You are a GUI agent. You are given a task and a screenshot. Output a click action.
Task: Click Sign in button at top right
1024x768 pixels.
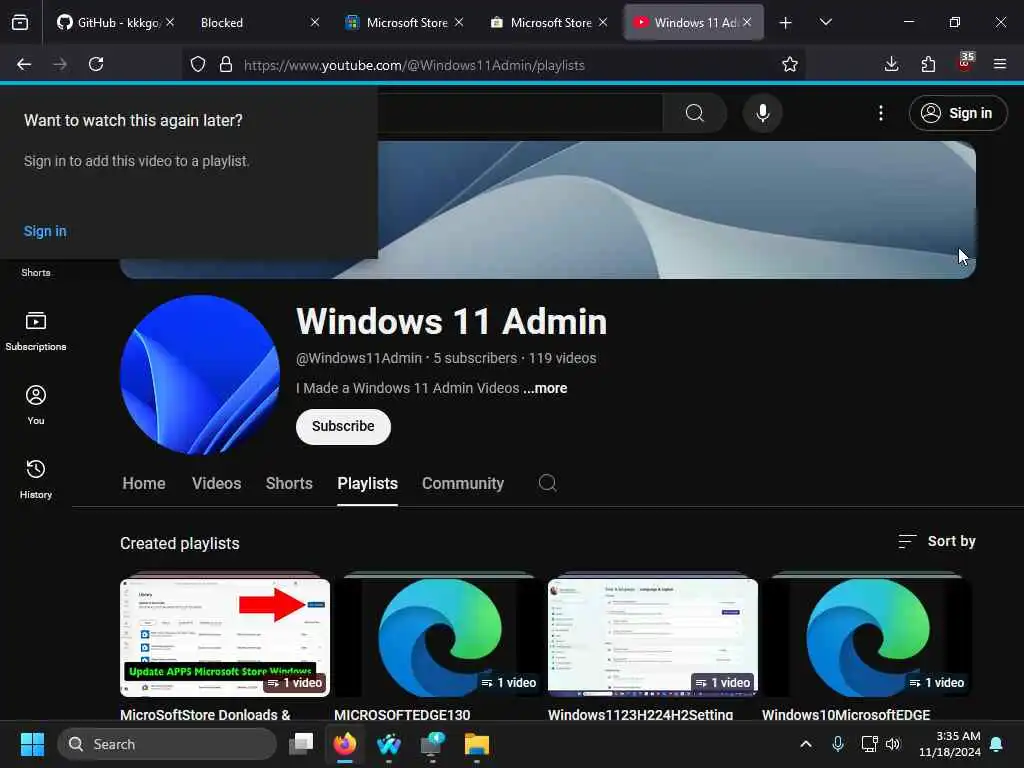958,113
